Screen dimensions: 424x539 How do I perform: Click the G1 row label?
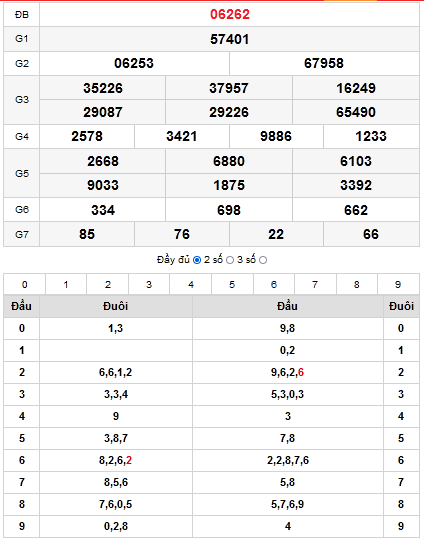point(22,39)
